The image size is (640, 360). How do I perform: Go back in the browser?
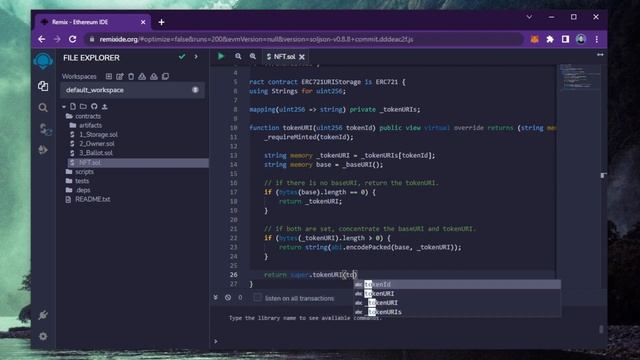[x=42, y=39]
